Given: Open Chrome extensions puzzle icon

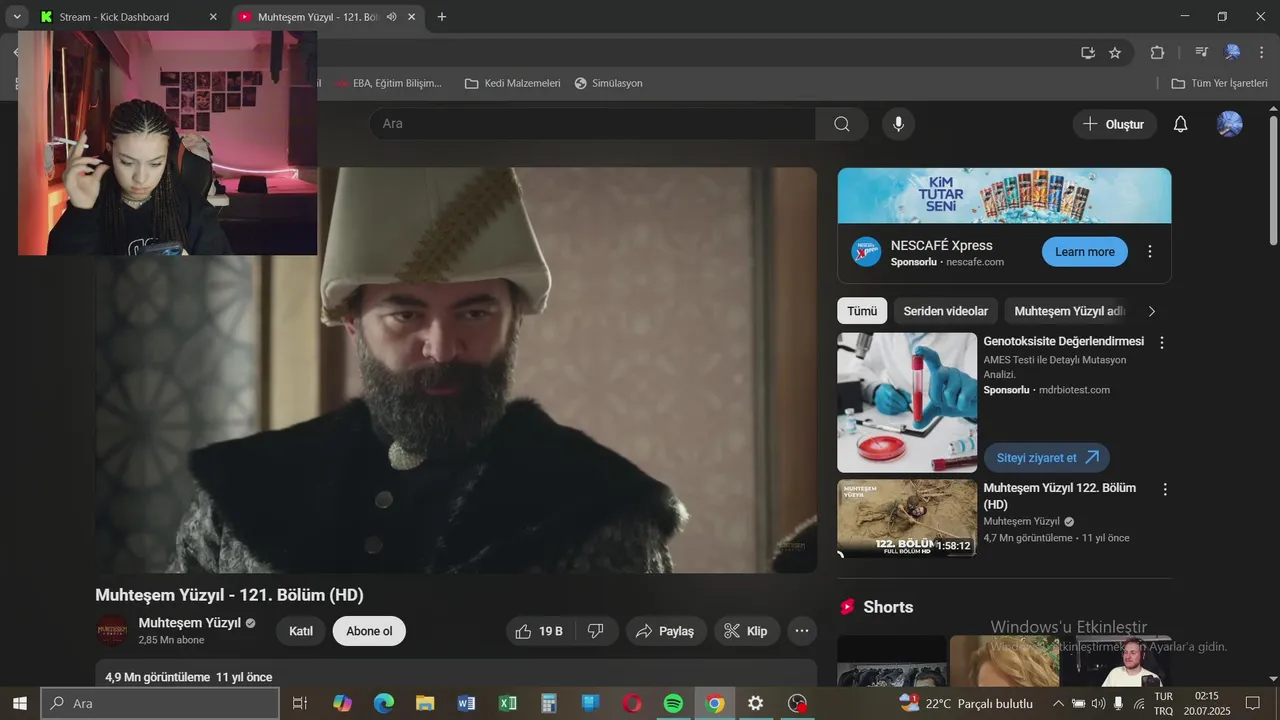Looking at the screenshot, I should (x=1158, y=53).
